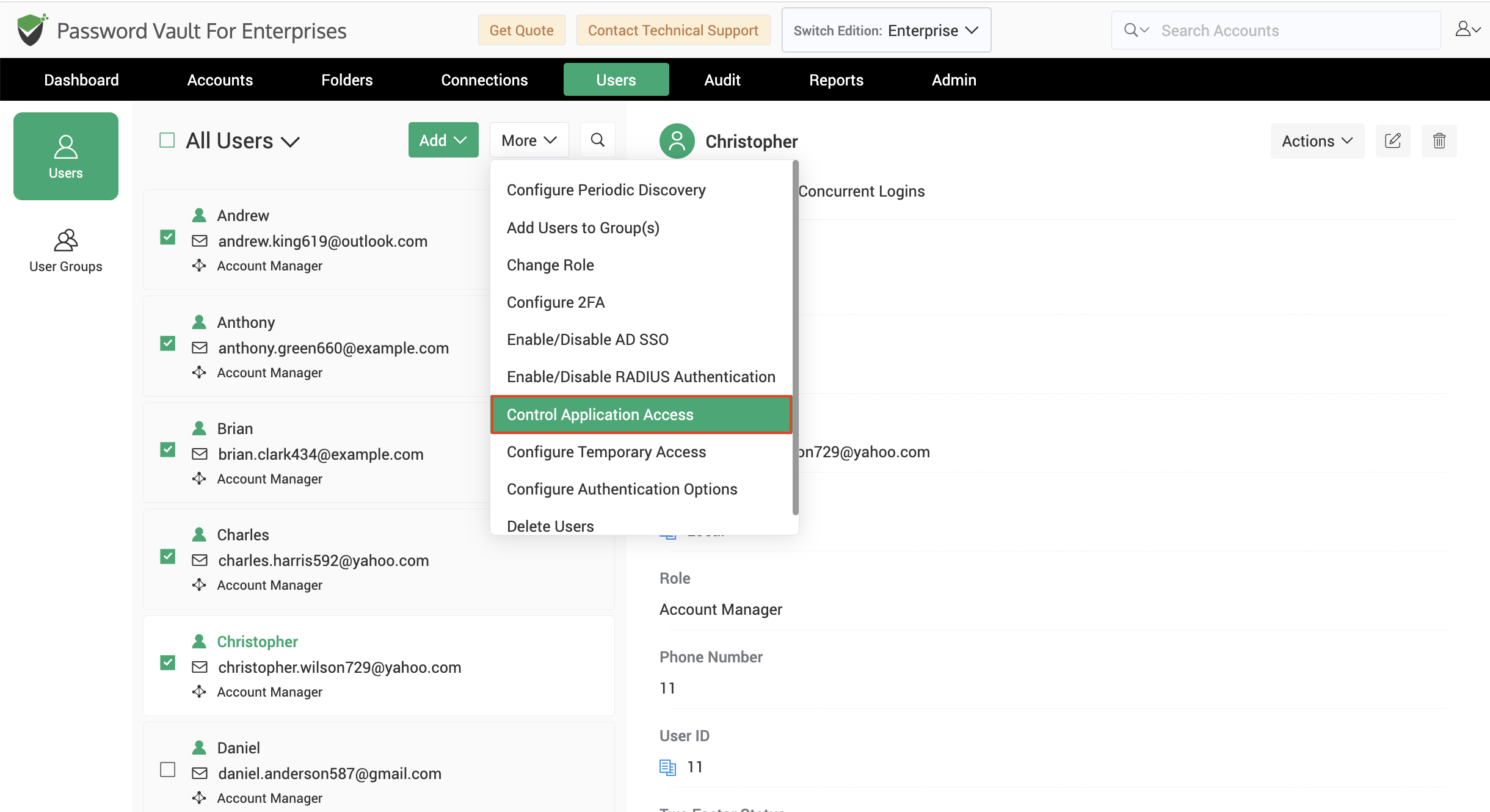The height and width of the screenshot is (812, 1490).
Task: Delete user with trash icon
Action: pos(1439,141)
